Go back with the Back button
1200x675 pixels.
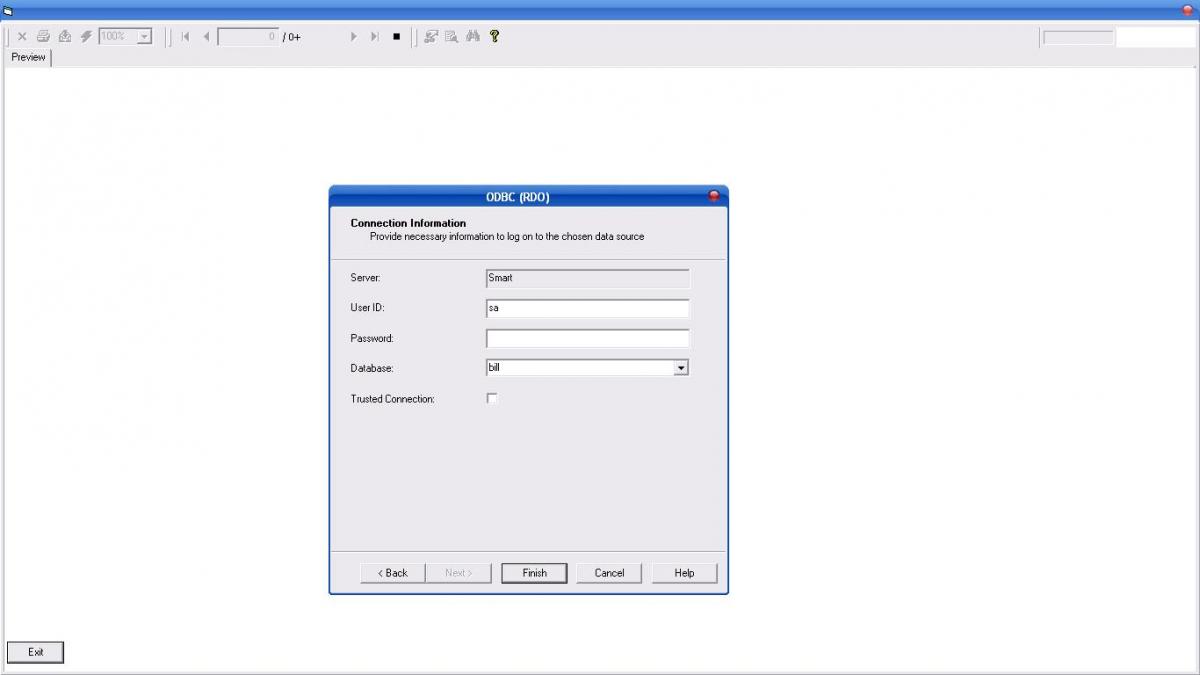(393, 573)
